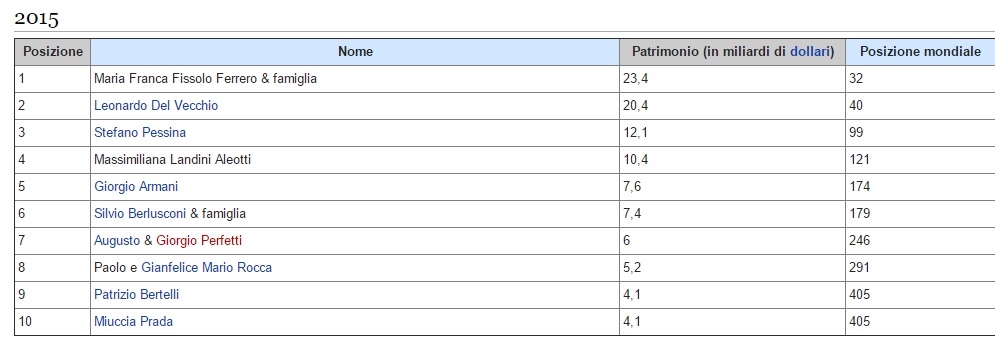Select the Nome column header

(x=355, y=52)
